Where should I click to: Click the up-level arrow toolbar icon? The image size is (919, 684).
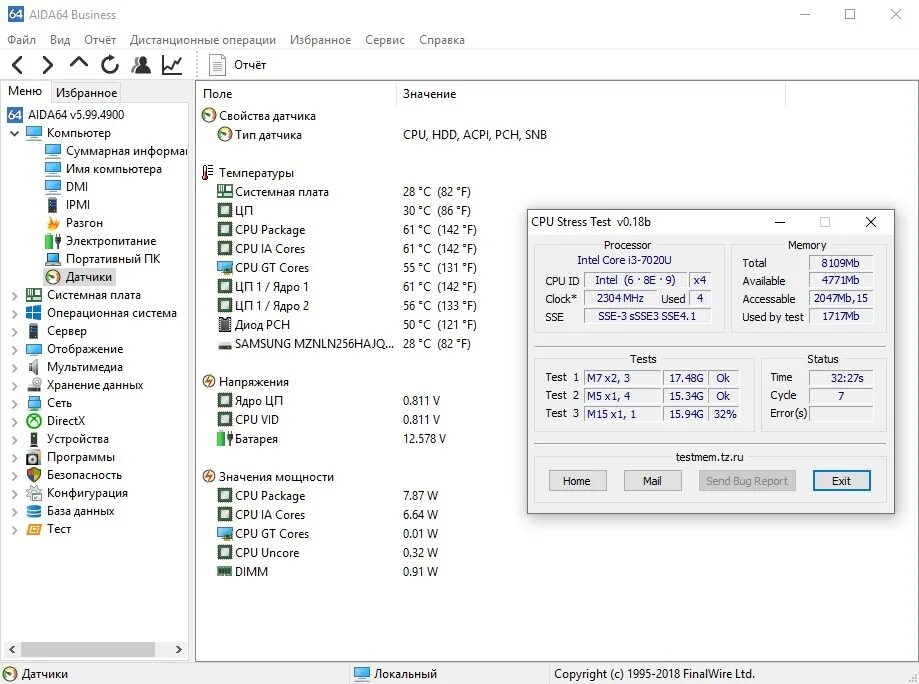point(79,63)
